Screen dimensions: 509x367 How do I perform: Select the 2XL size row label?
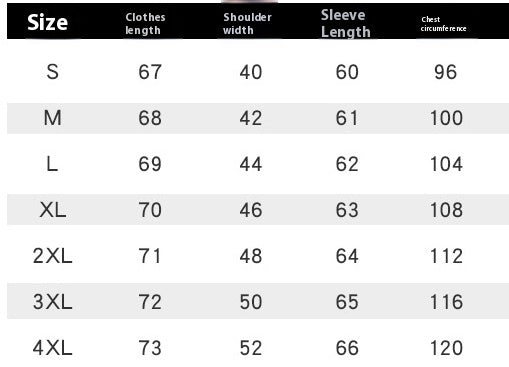[53, 256]
